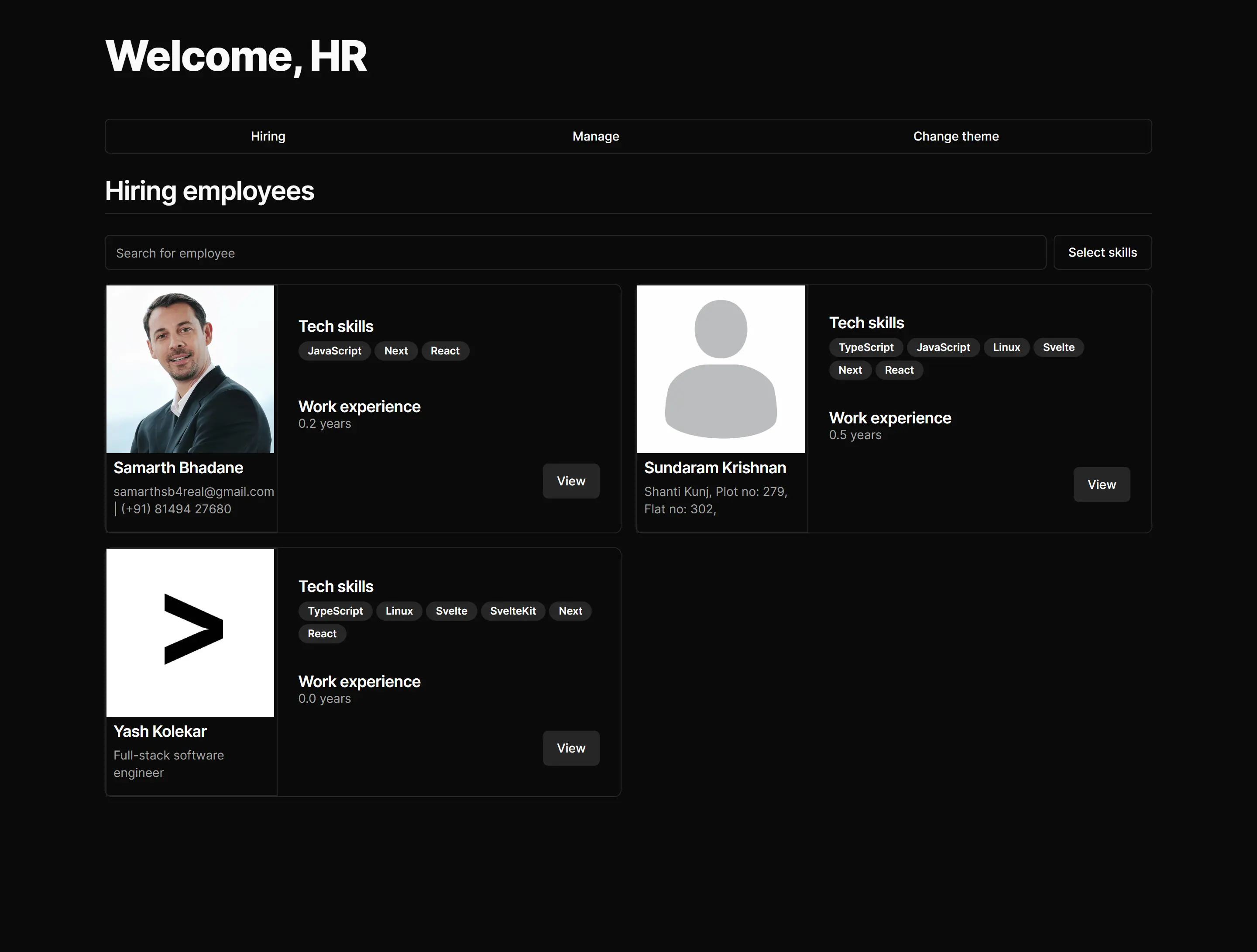Viewport: 1257px width, 952px height.
Task: Click Sundaram Krishnan's name heading
Action: click(714, 468)
